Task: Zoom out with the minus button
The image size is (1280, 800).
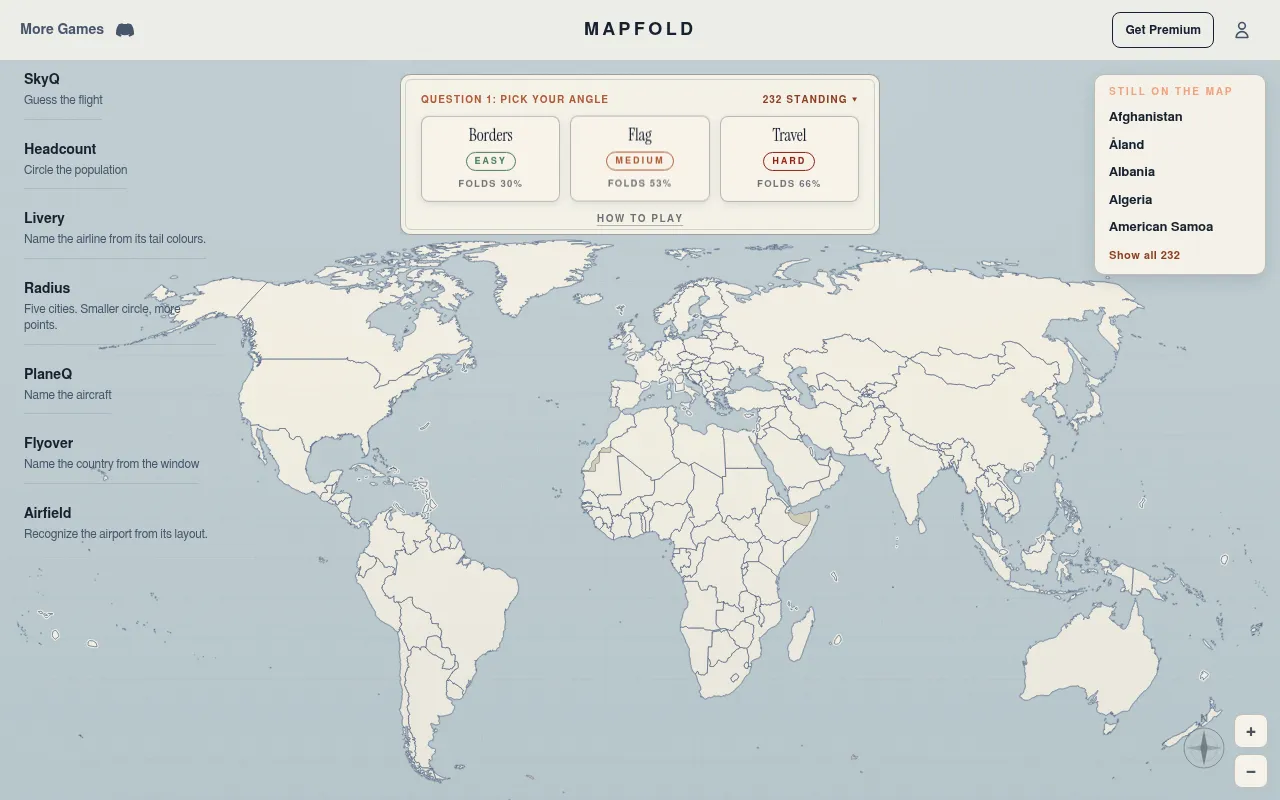Action: coord(1251,771)
